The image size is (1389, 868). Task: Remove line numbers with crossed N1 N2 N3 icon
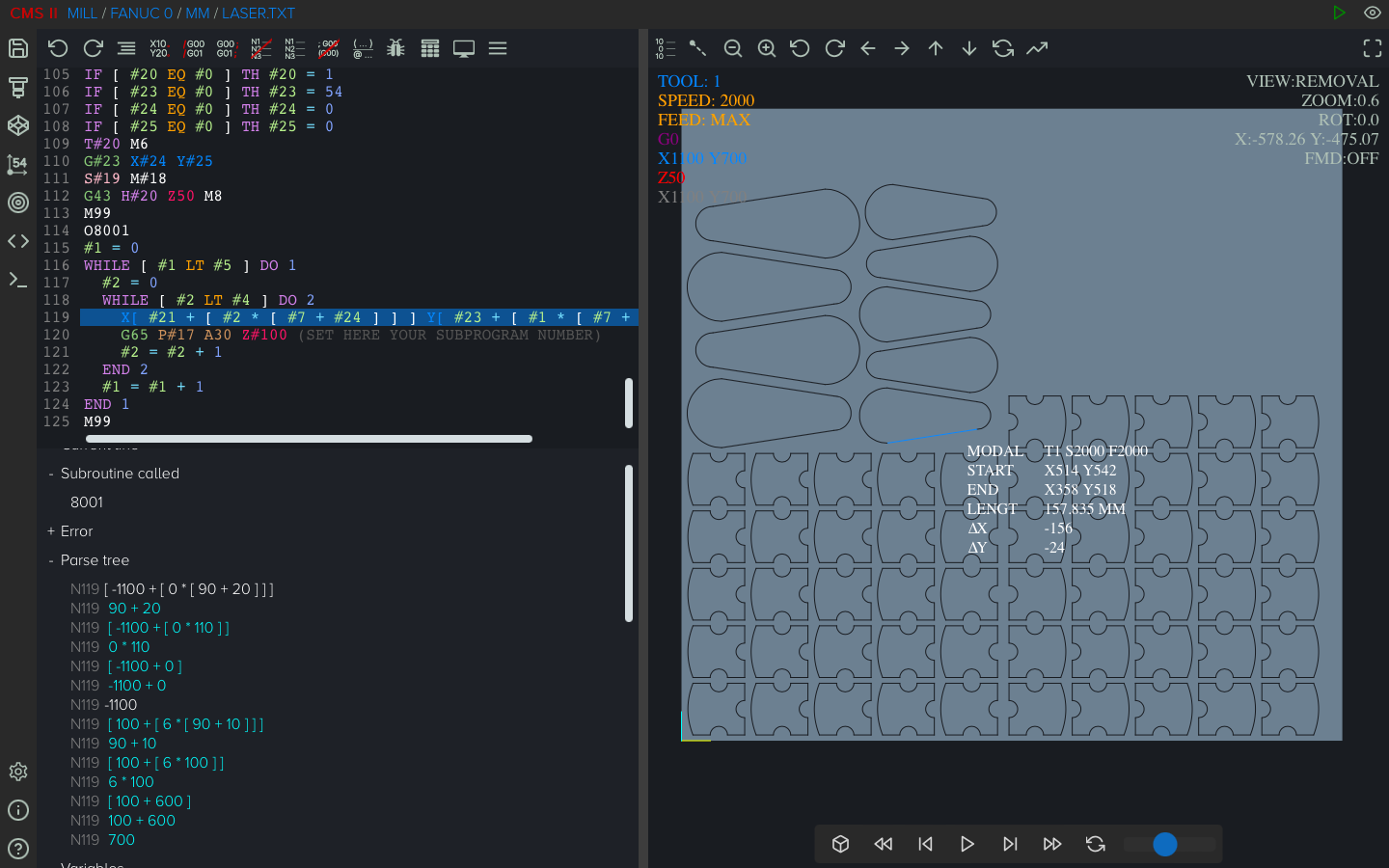tap(260, 48)
